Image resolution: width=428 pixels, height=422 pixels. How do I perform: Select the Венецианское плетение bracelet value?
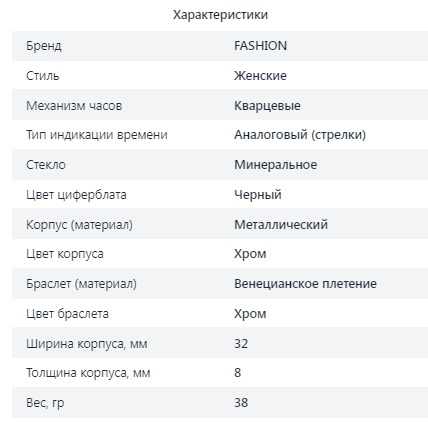pyautogui.click(x=305, y=284)
